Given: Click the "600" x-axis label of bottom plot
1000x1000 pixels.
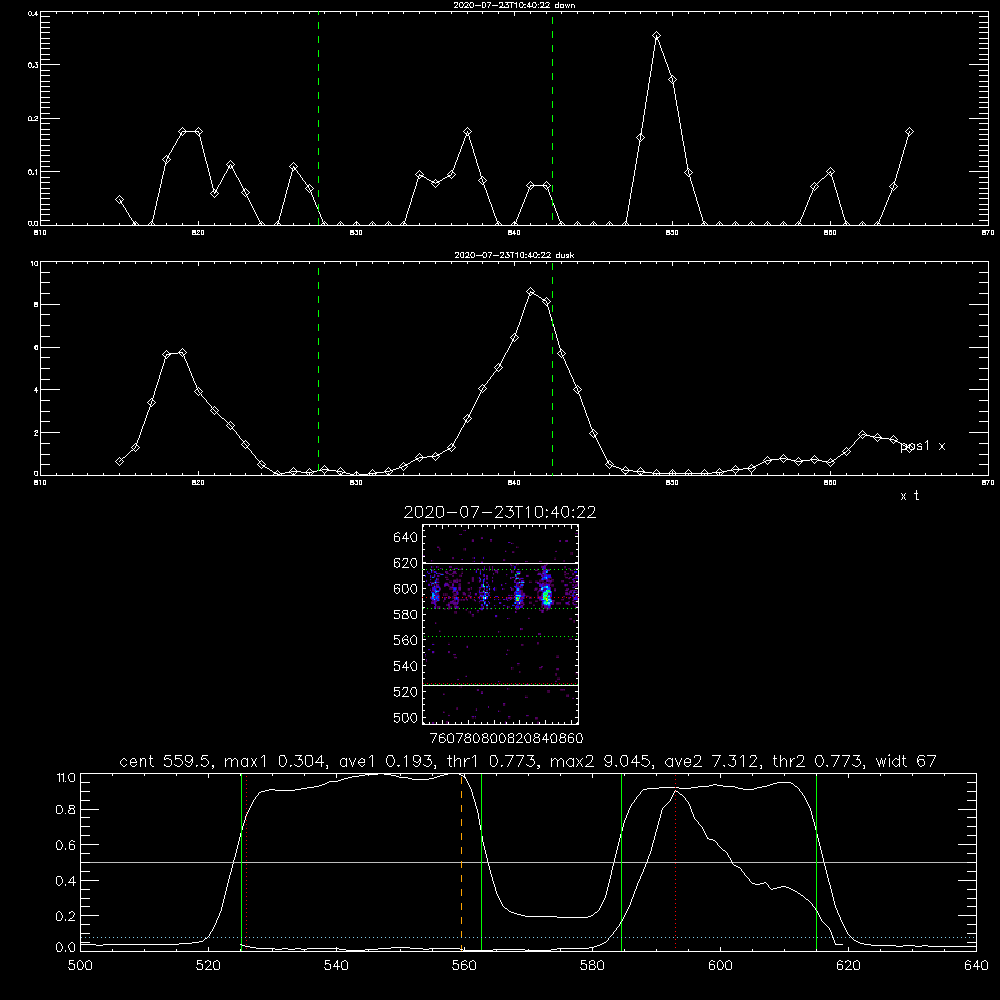Looking at the screenshot, I should (720, 966).
